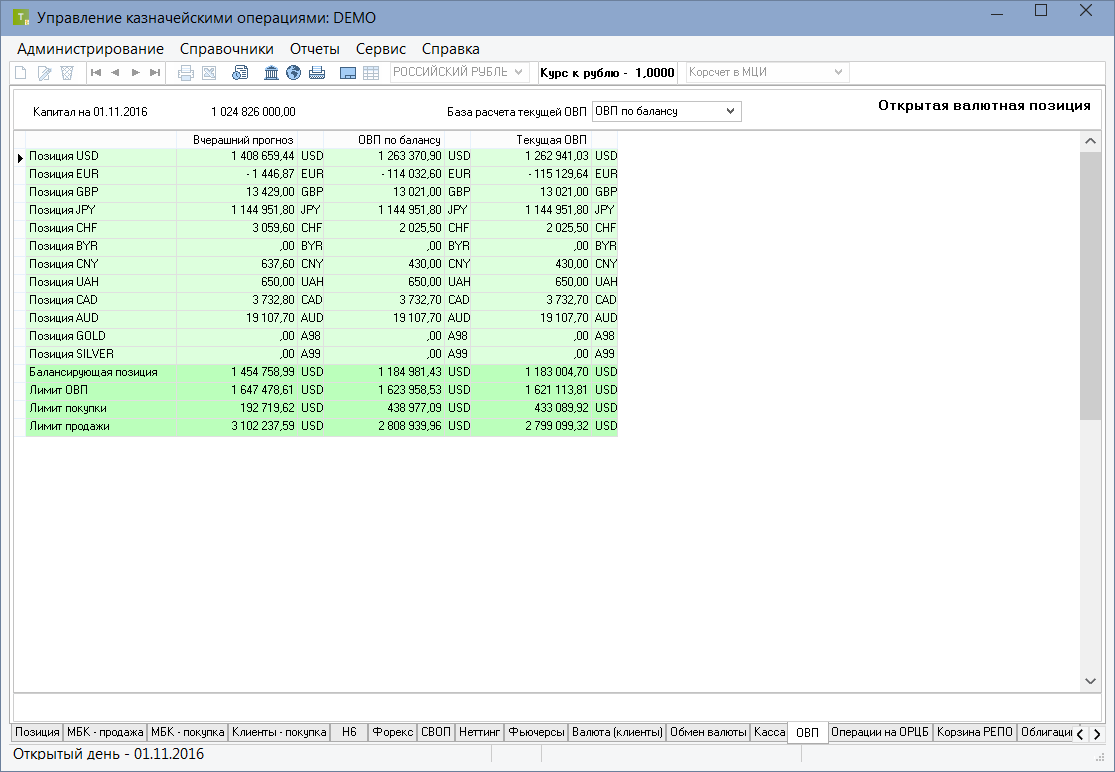Screen dimensions: 1115x772
Task: Click the app icon in title bar
Action: (21, 17)
